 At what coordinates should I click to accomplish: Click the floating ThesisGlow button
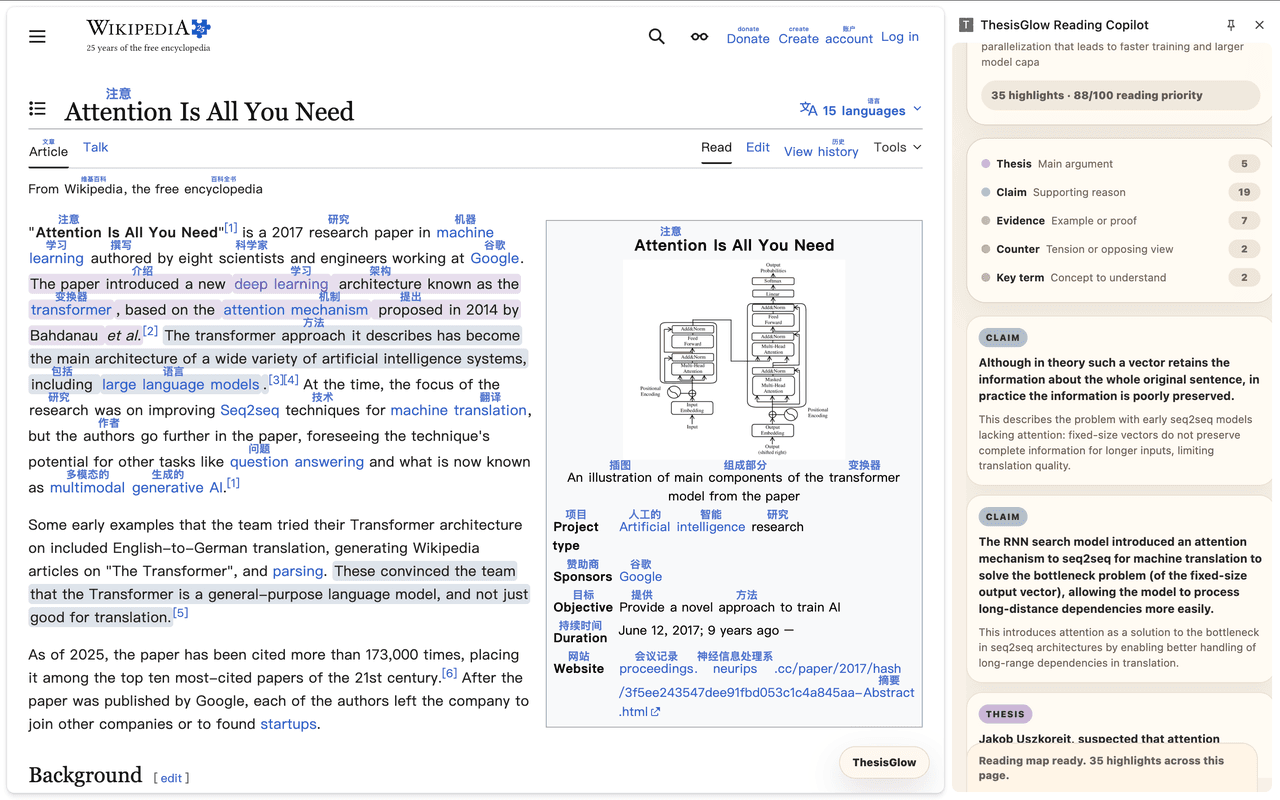884,762
